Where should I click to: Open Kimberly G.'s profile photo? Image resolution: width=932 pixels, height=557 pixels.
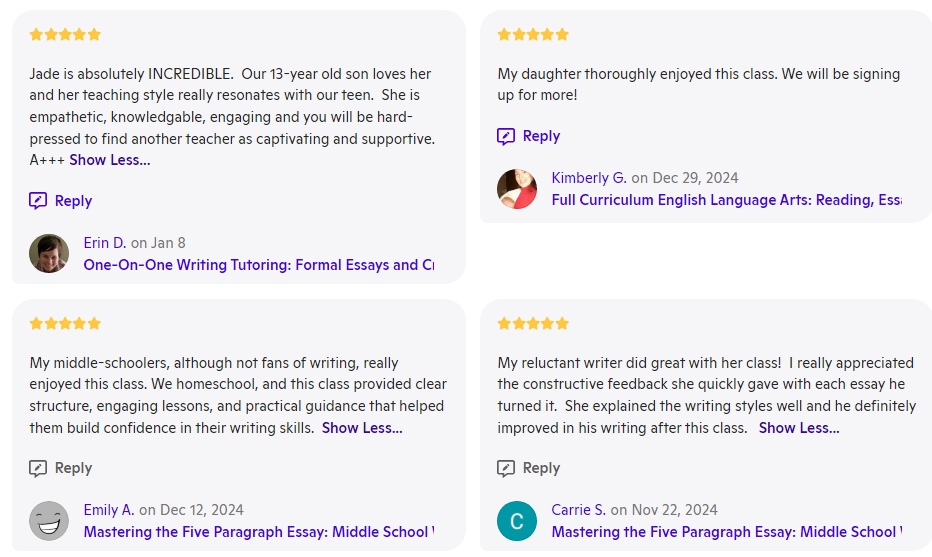click(x=517, y=189)
